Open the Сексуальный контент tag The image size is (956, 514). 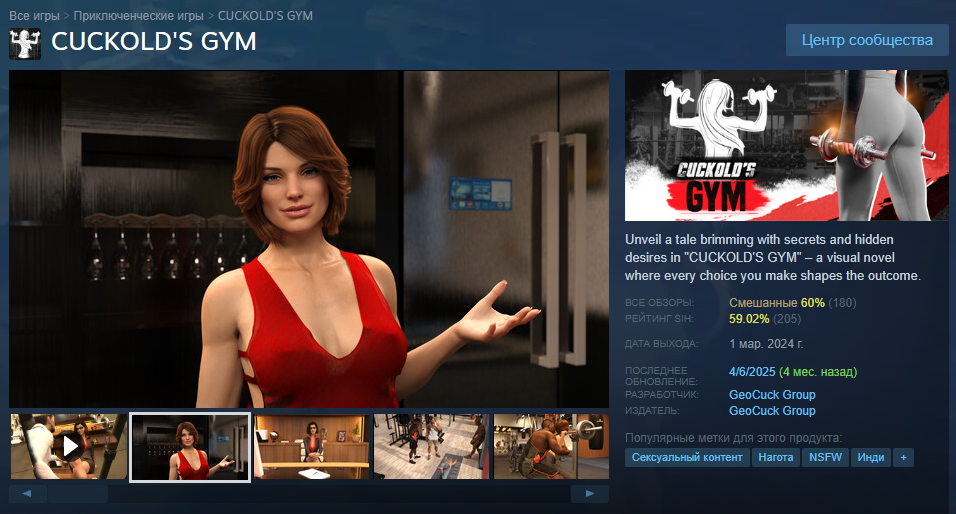pyautogui.click(x=687, y=457)
